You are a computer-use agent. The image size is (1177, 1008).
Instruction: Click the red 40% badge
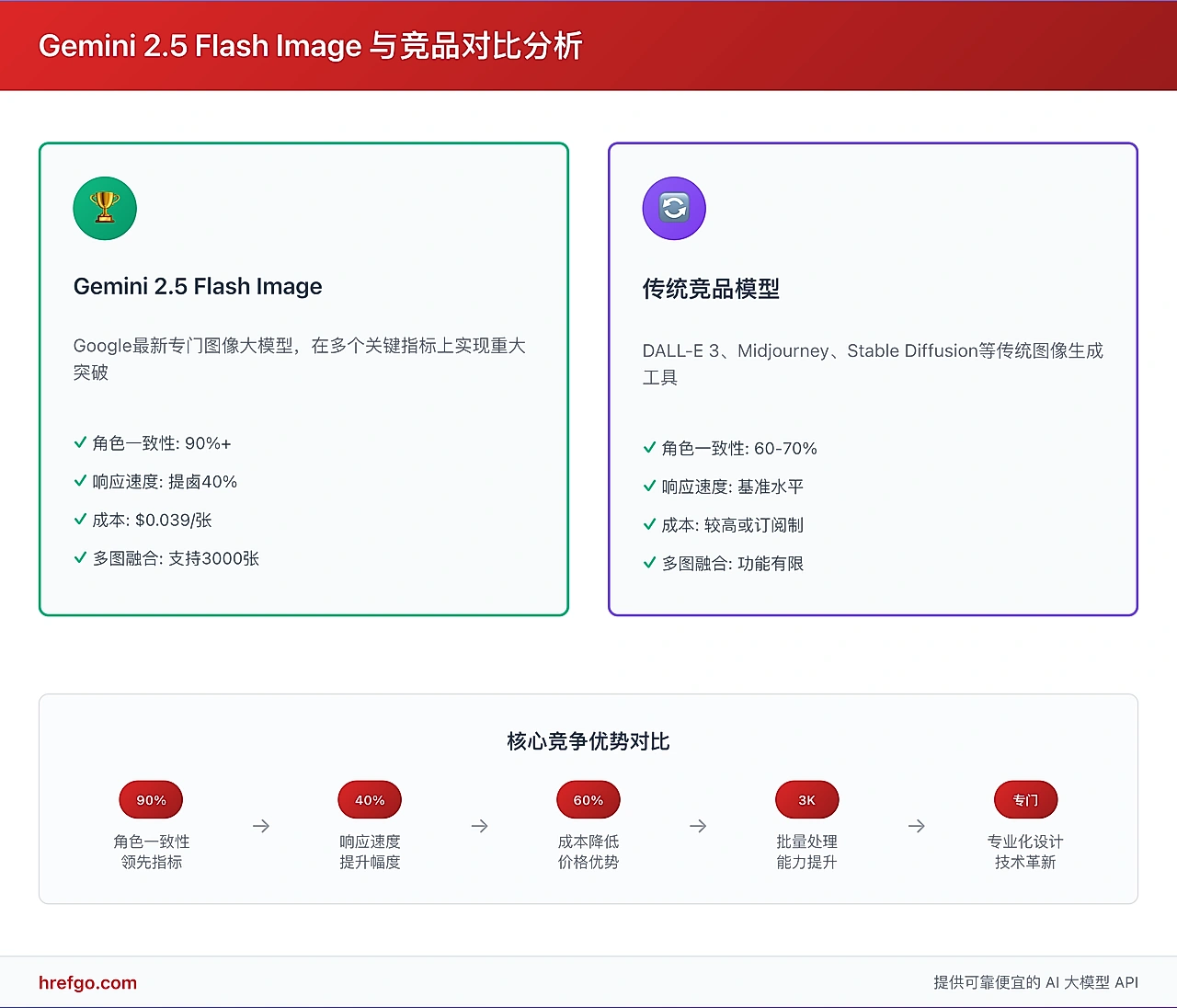click(370, 800)
